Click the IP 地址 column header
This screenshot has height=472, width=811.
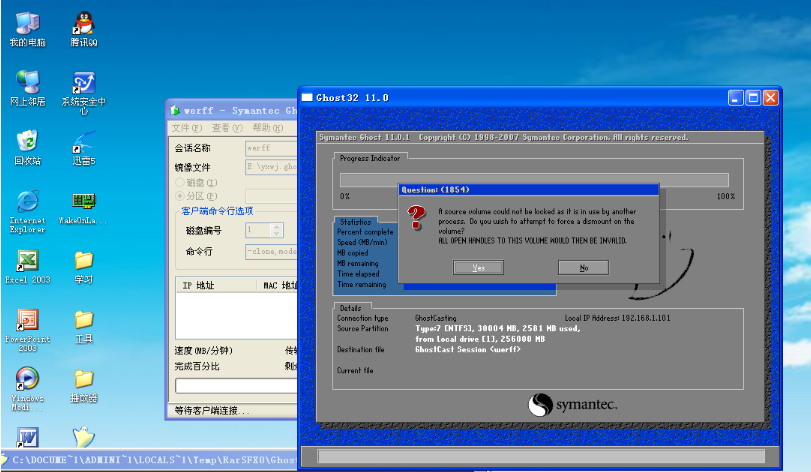(x=217, y=285)
